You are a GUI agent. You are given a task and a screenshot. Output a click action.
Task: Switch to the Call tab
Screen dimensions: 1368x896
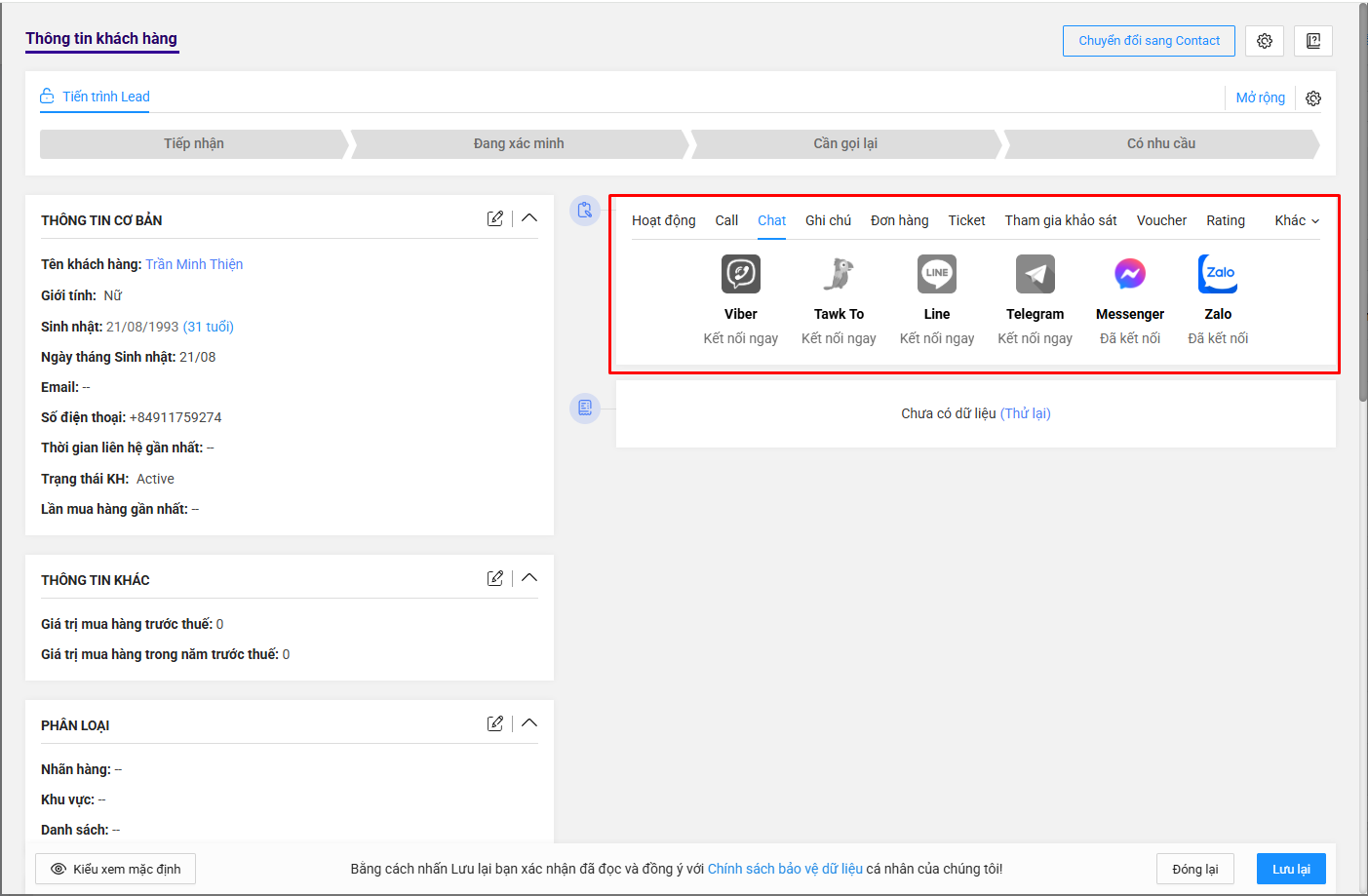point(726,220)
